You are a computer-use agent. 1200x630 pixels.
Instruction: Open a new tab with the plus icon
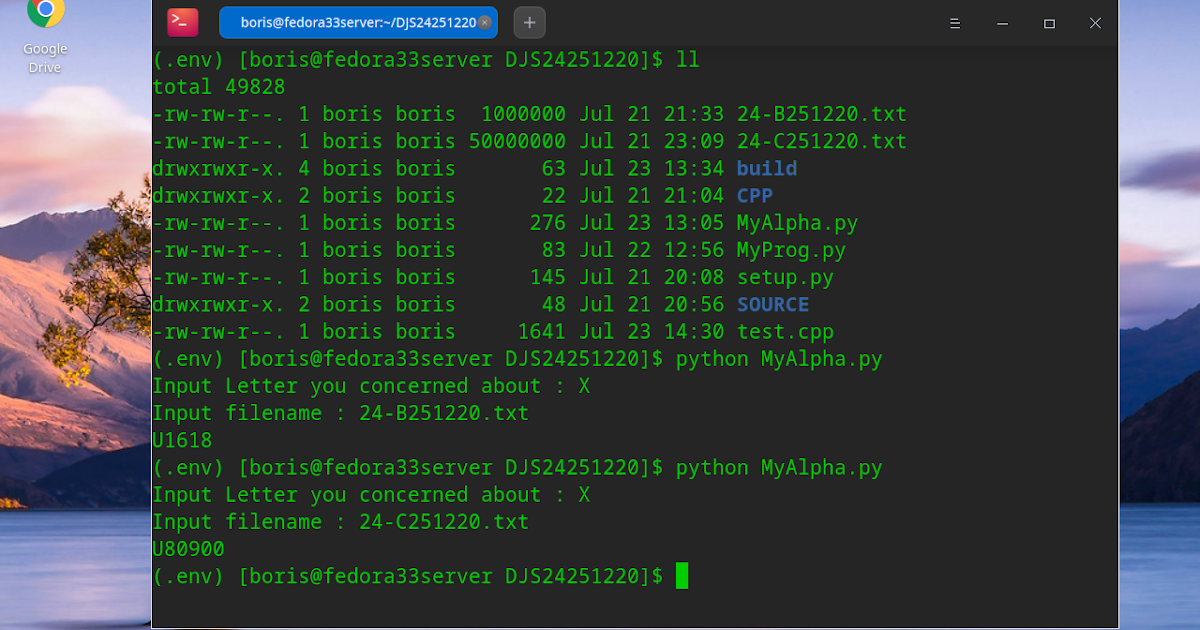[x=529, y=21]
